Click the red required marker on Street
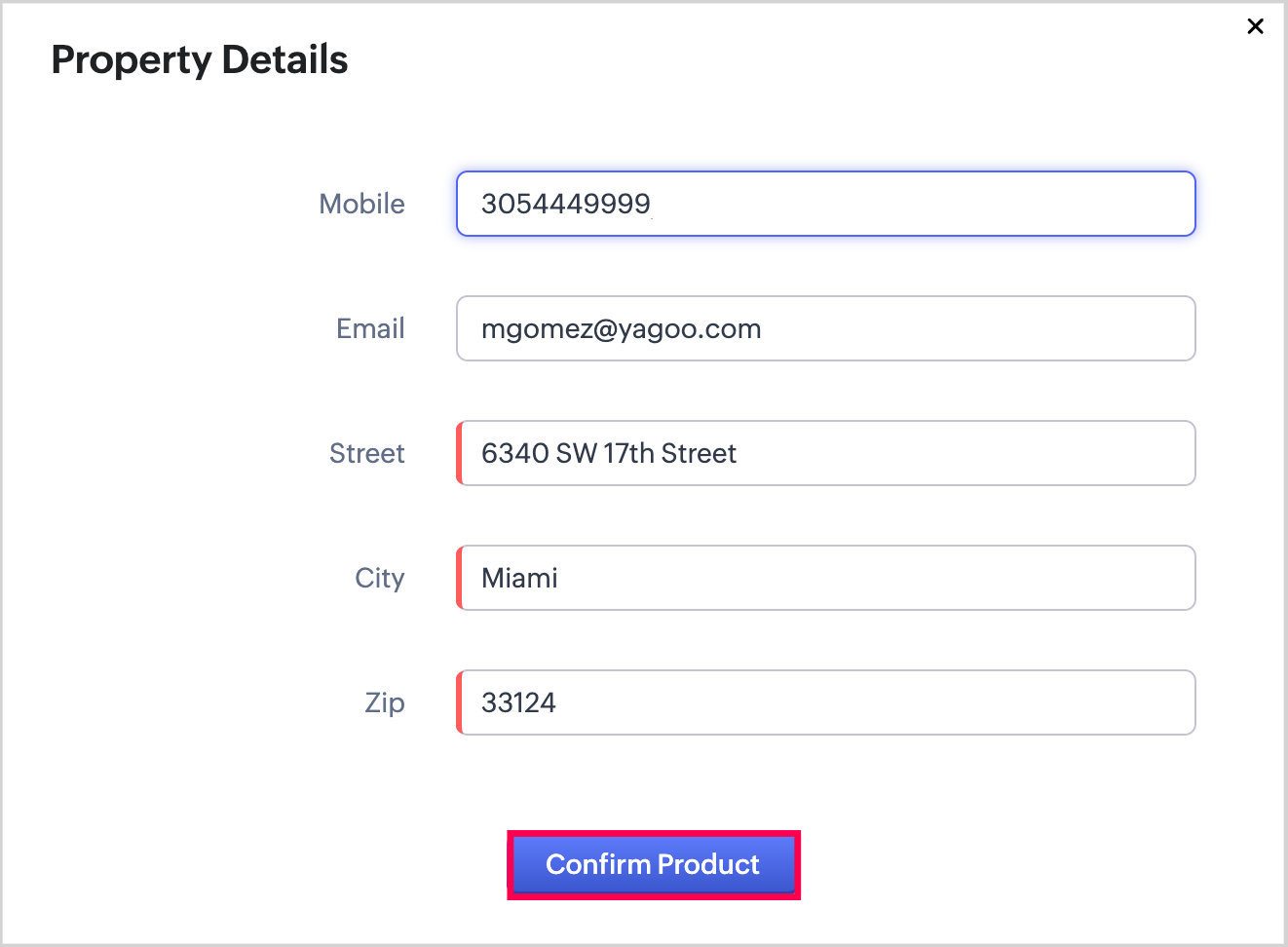This screenshot has height=947, width=1288. click(x=459, y=453)
